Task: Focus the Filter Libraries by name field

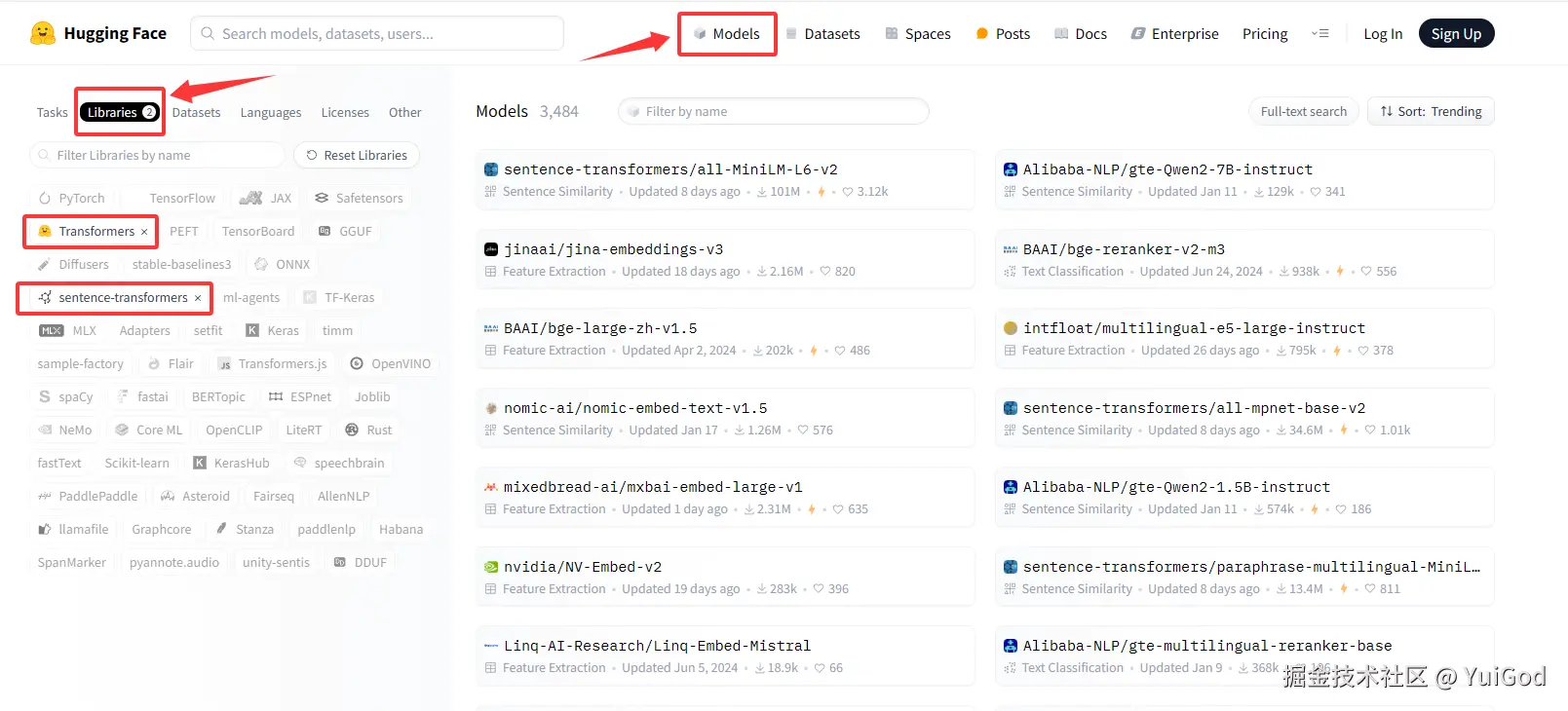Action: [157, 155]
